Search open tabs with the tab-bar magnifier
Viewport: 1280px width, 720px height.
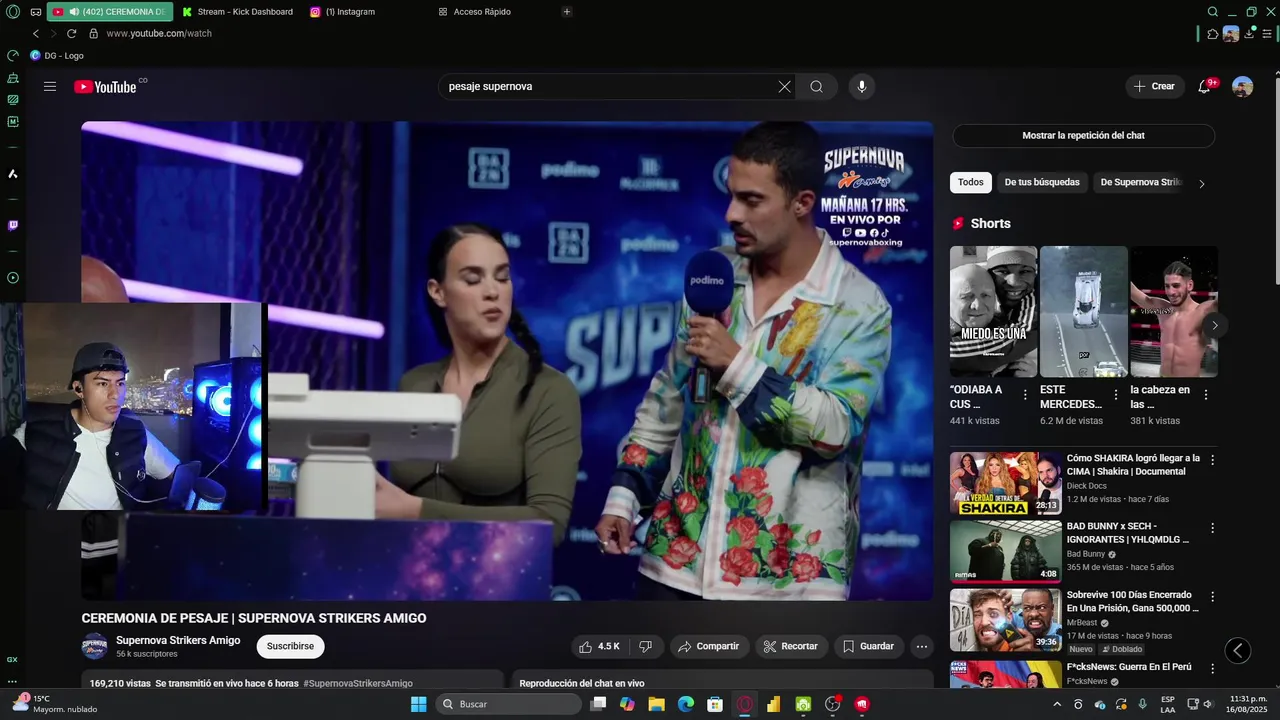click(x=1213, y=12)
